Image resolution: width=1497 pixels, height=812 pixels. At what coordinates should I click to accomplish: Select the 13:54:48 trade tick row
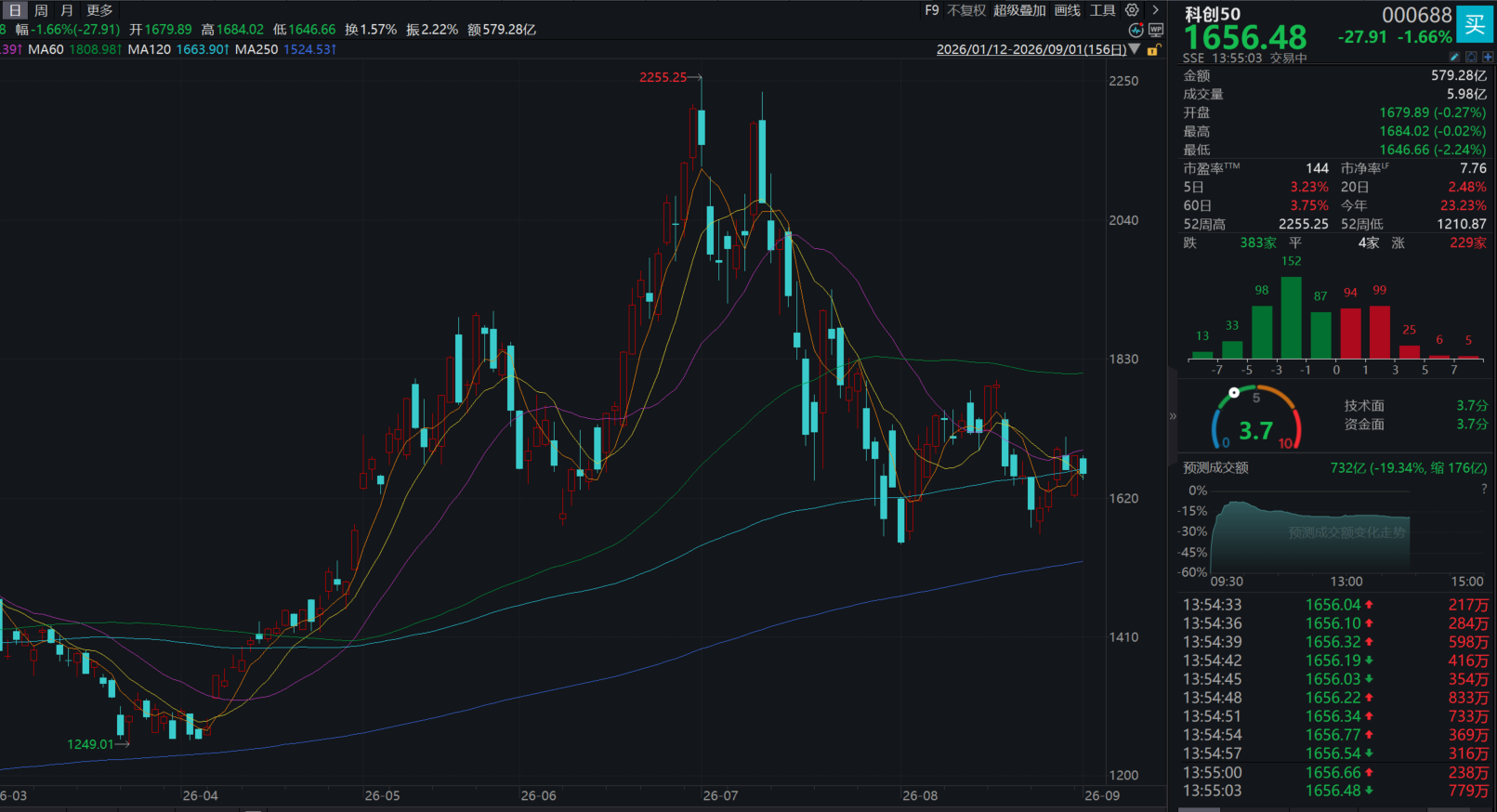1335,698
